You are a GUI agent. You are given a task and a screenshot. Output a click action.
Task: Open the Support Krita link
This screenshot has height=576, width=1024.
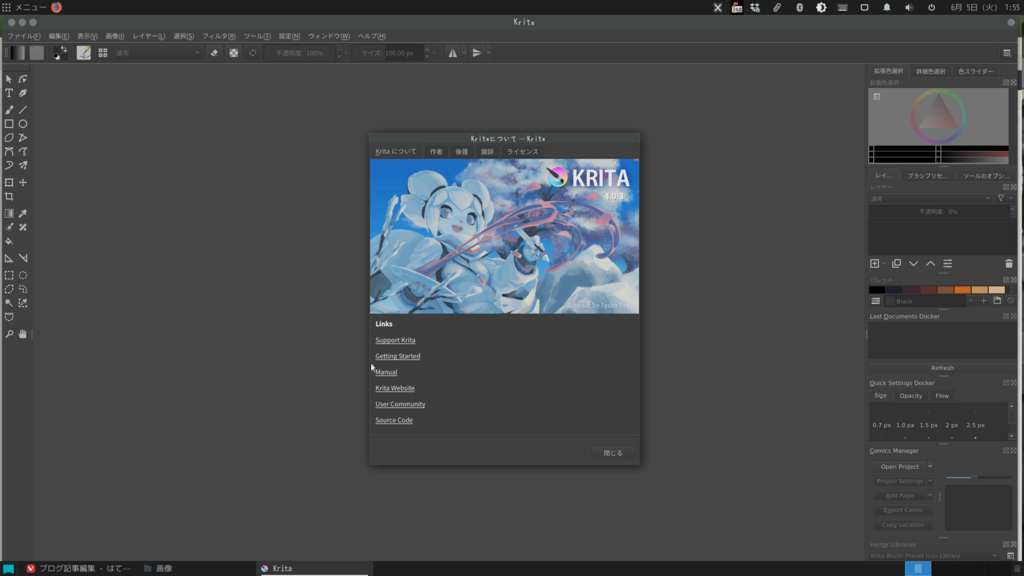[x=395, y=340]
